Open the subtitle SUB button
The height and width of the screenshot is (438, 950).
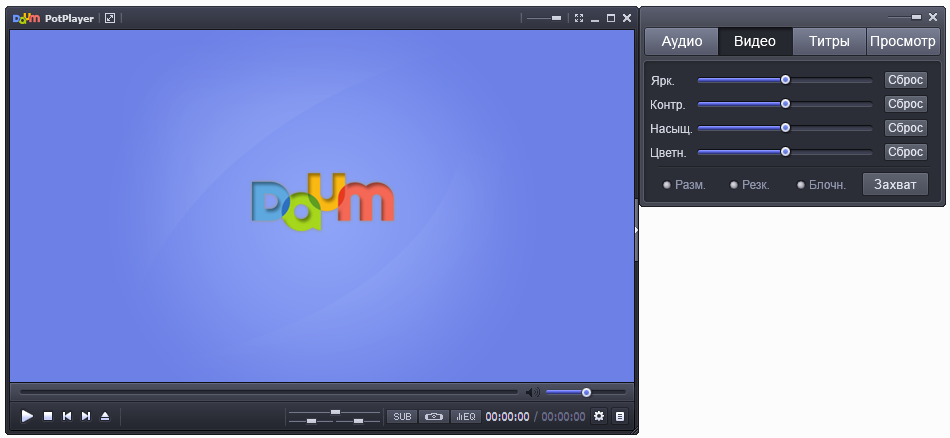[x=402, y=417]
